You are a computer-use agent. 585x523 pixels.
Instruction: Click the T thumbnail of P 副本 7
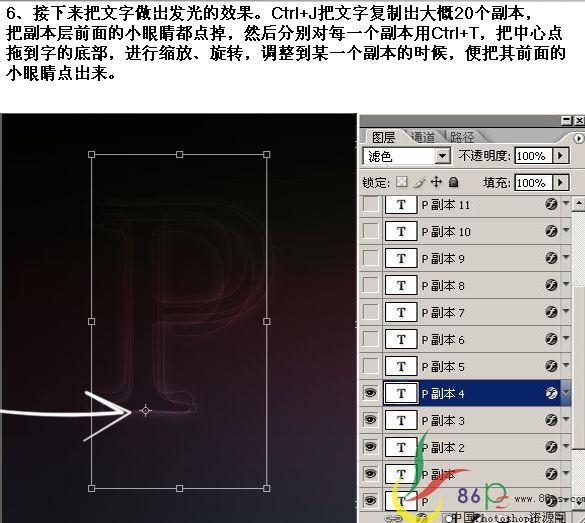click(401, 312)
